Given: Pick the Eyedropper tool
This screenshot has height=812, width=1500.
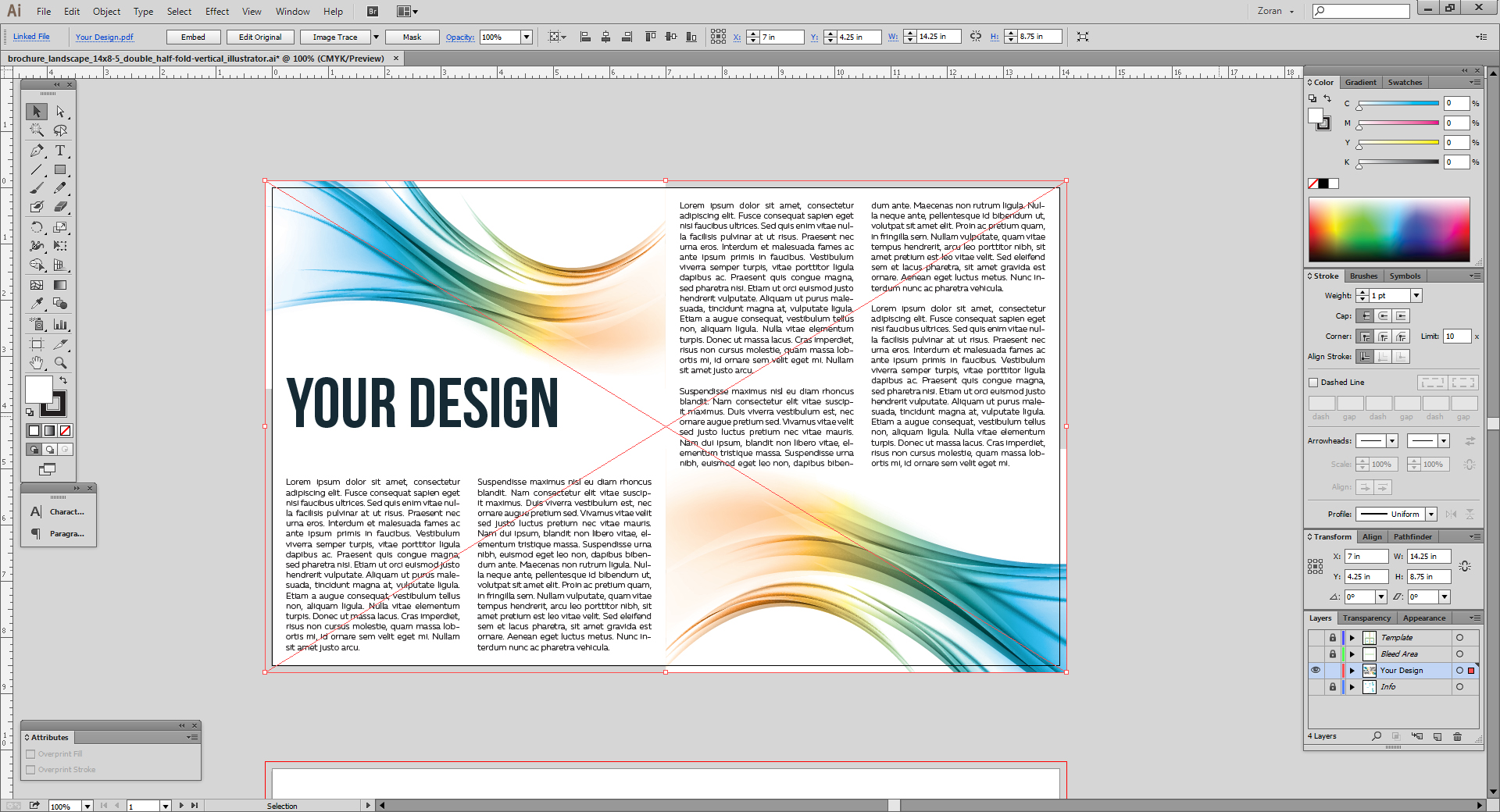Looking at the screenshot, I should click(x=36, y=303).
